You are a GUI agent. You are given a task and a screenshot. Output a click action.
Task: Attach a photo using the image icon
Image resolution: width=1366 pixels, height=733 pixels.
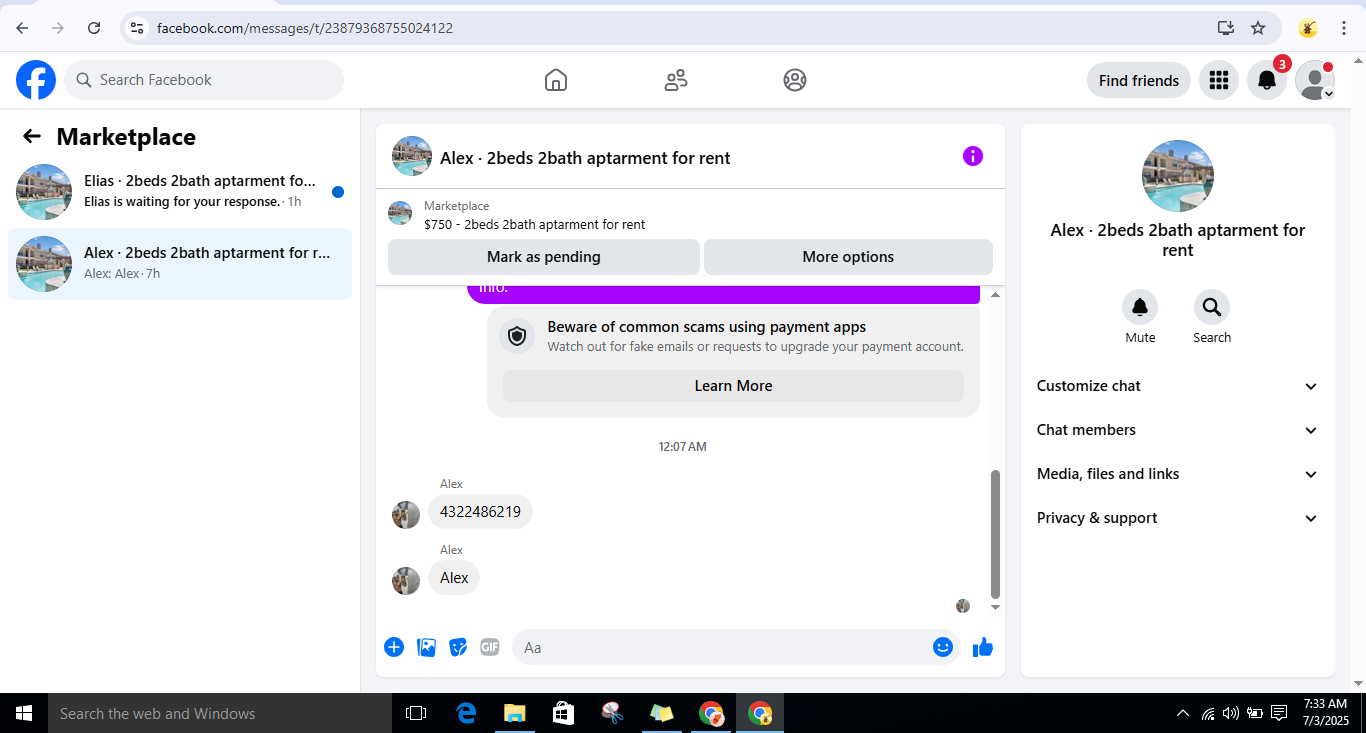tap(427, 647)
